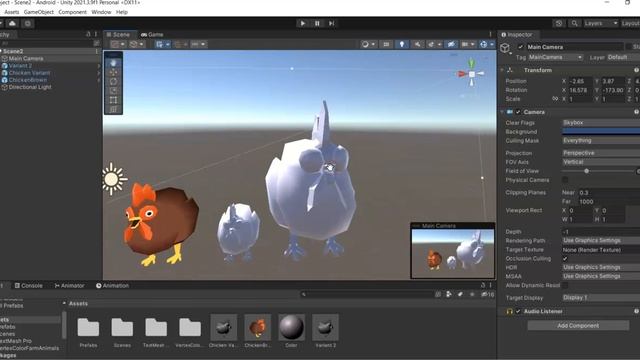The width and height of the screenshot is (640, 360).
Task: Disable the Camera component checkbox
Action: [x=518, y=112]
